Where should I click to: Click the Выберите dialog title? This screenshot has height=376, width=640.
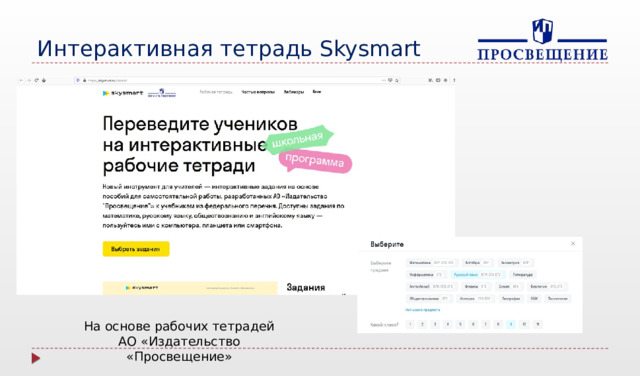[x=387, y=244]
